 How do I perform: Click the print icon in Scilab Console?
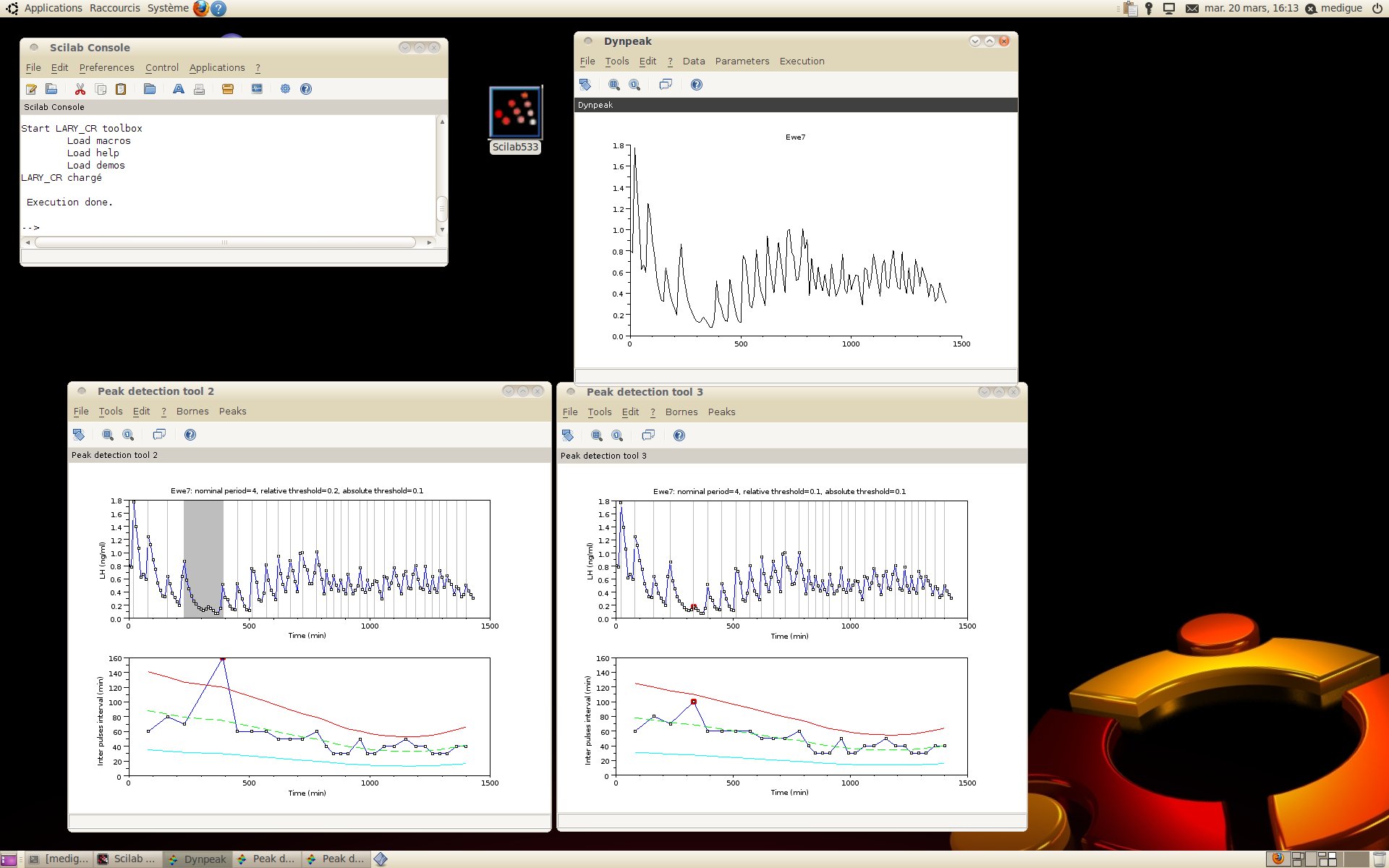click(199, 89)
